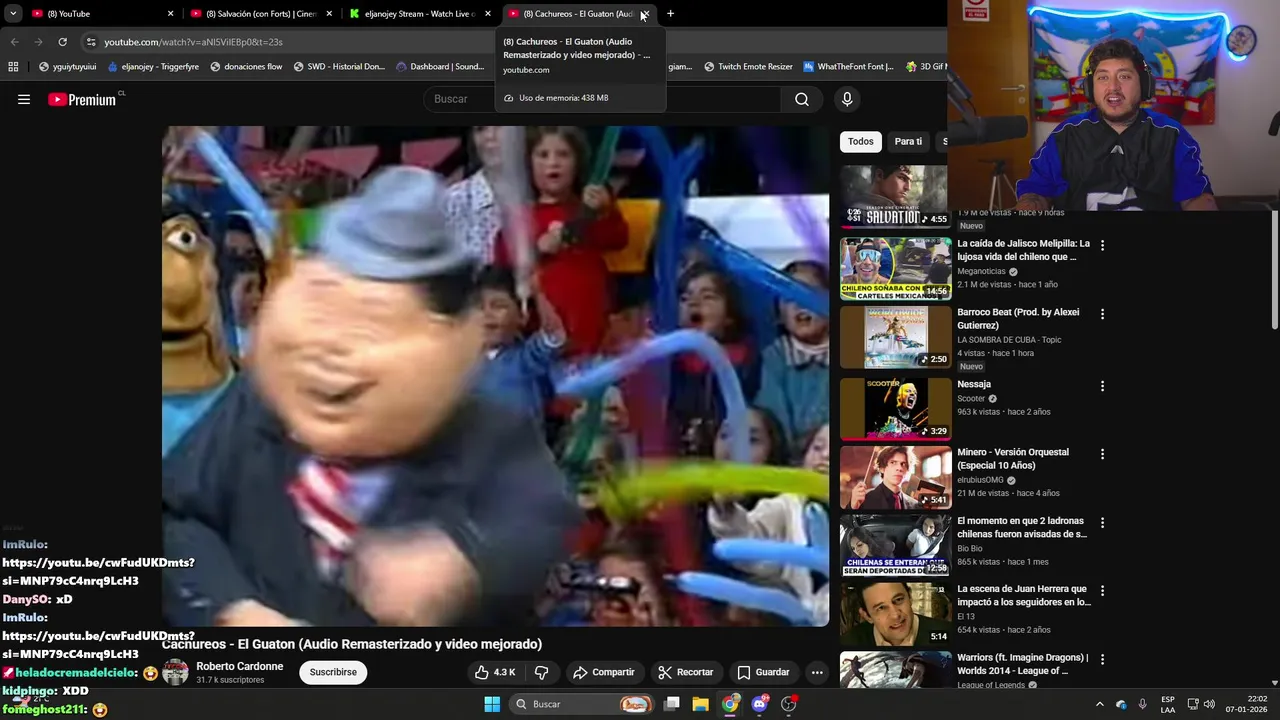Open the yguiytuyuiui bookmark
Screen dimensions: 1280x720
pos(67,67)
